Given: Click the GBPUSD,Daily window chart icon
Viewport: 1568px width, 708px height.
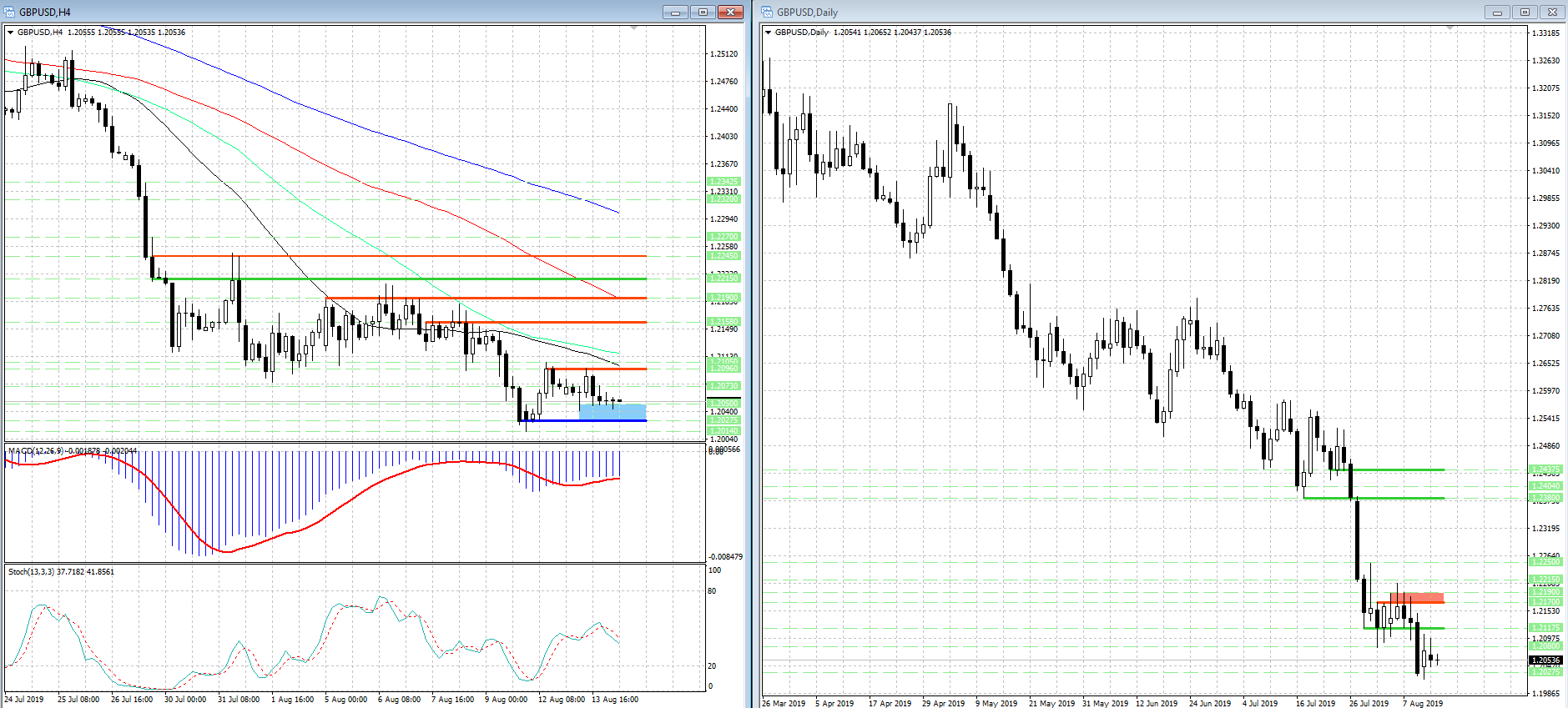Looking at the screenshot, I should tap(767, 12).
